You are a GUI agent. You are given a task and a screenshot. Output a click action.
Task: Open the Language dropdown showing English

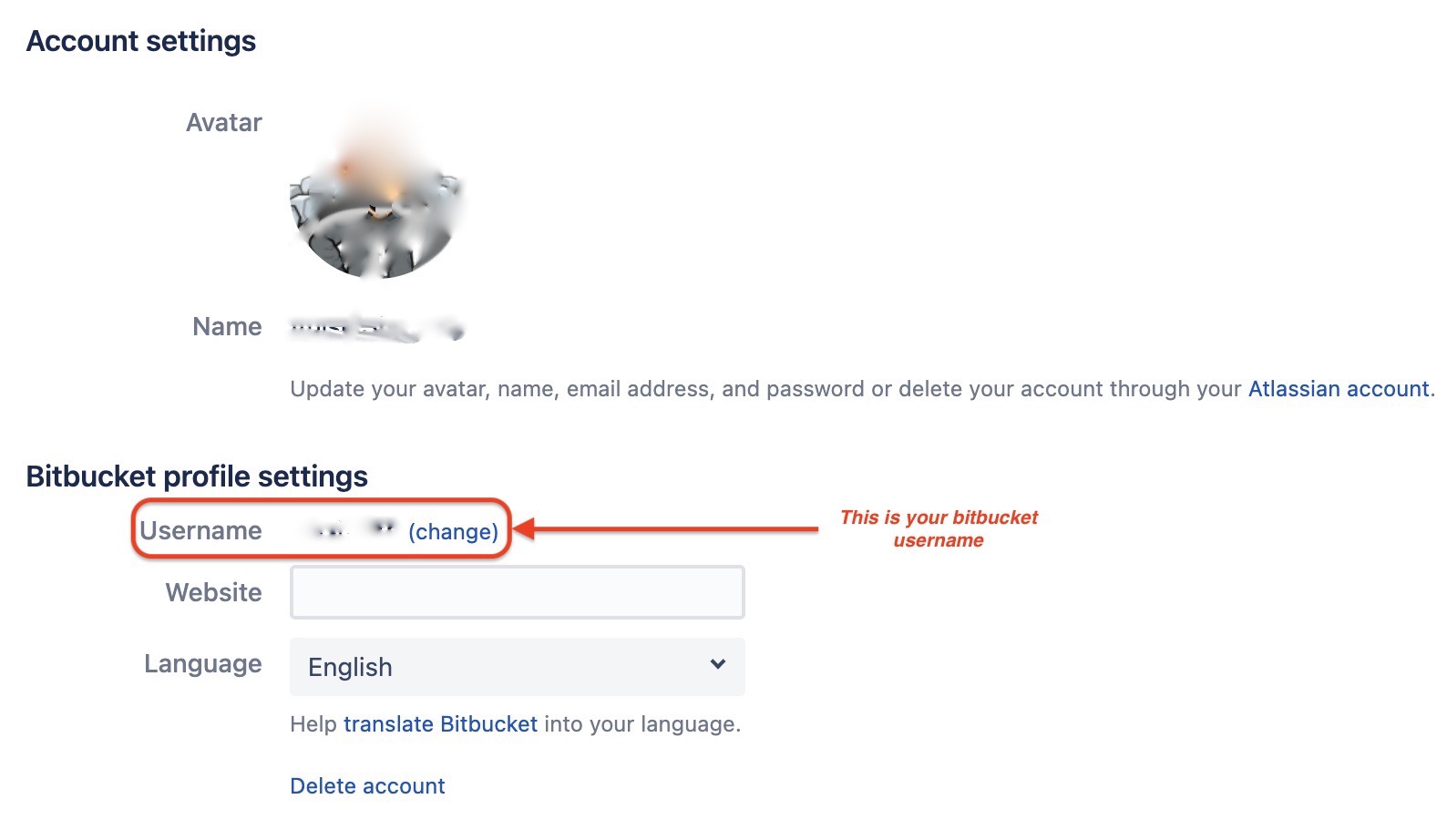pos(517,667)
